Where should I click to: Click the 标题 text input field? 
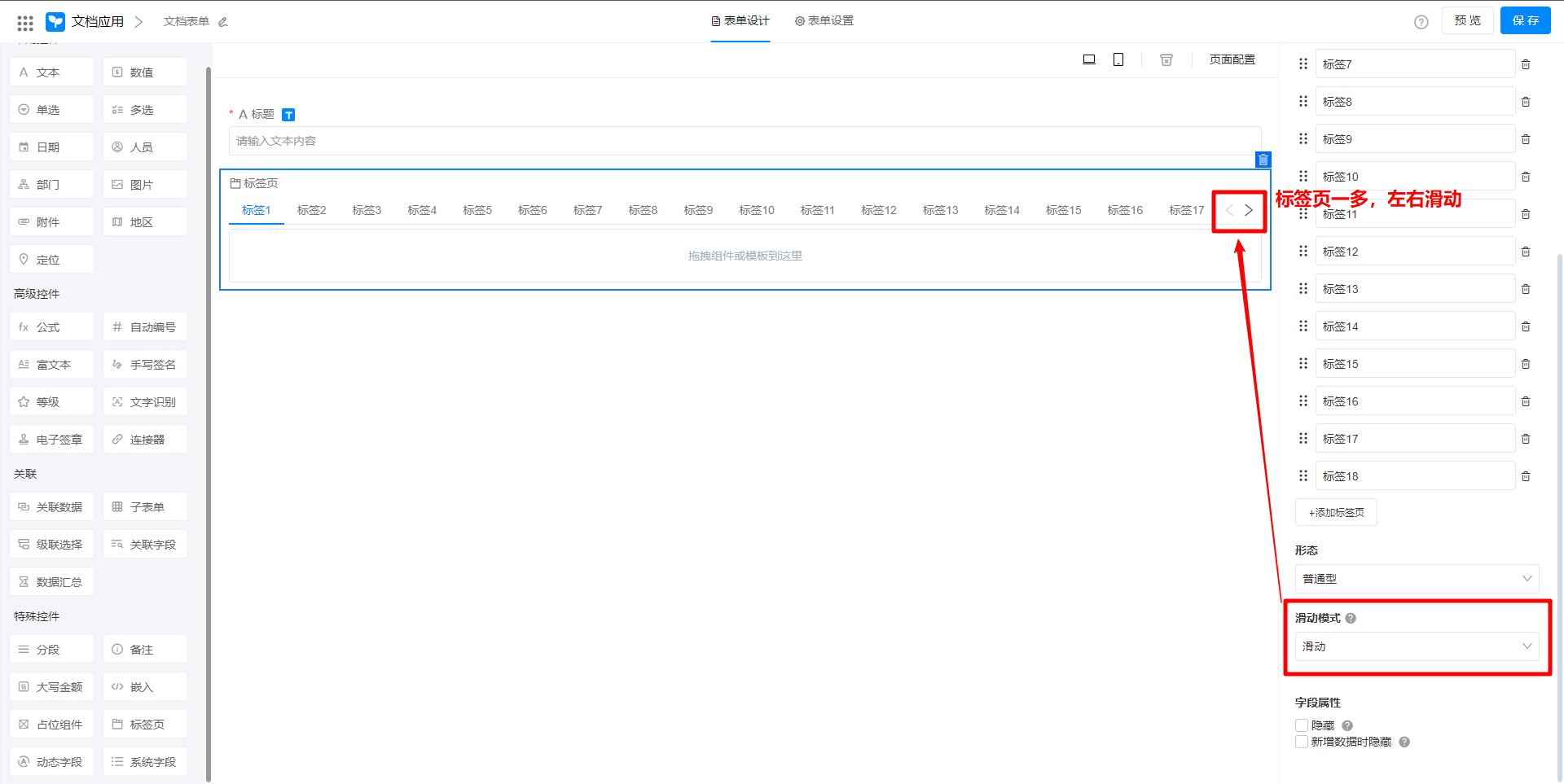pos(744,141)
